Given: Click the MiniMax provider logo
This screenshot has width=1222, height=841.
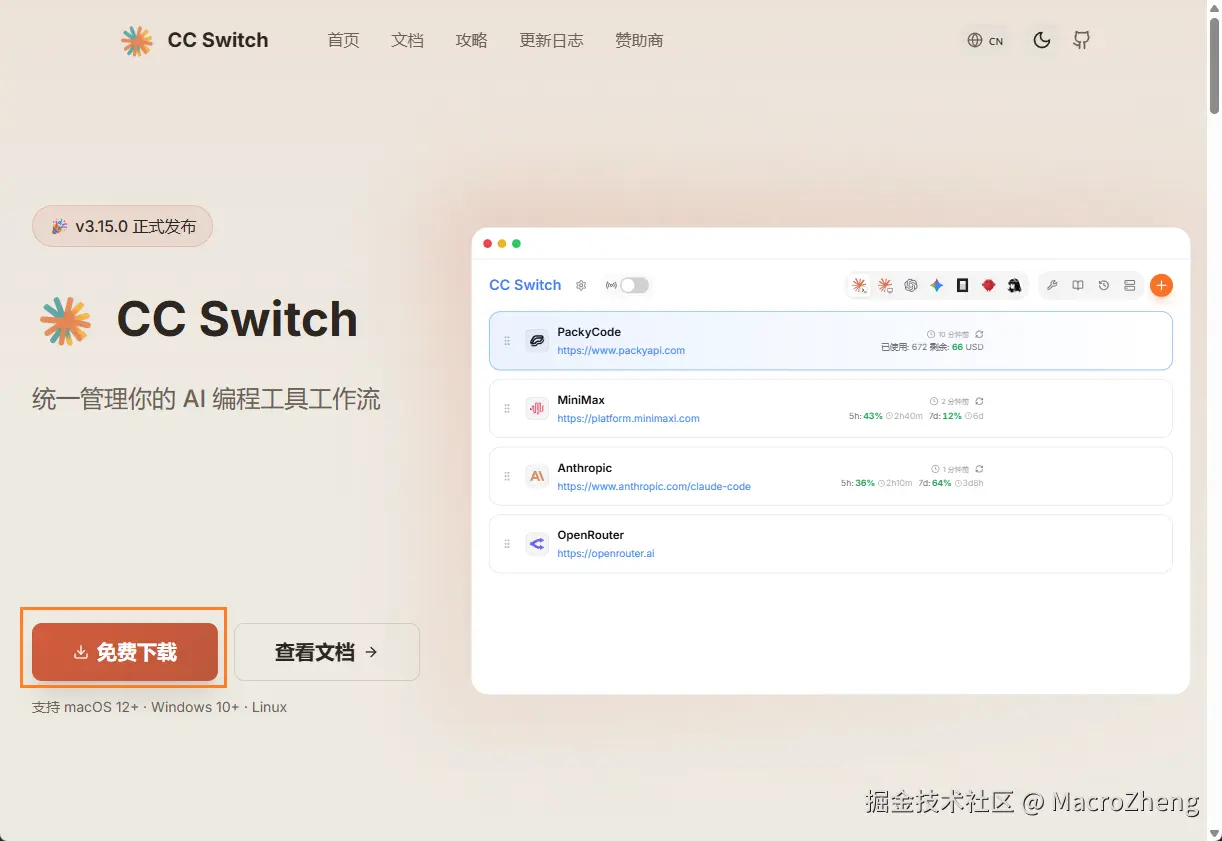Looking at the screenshot, I should coord(537,408).
